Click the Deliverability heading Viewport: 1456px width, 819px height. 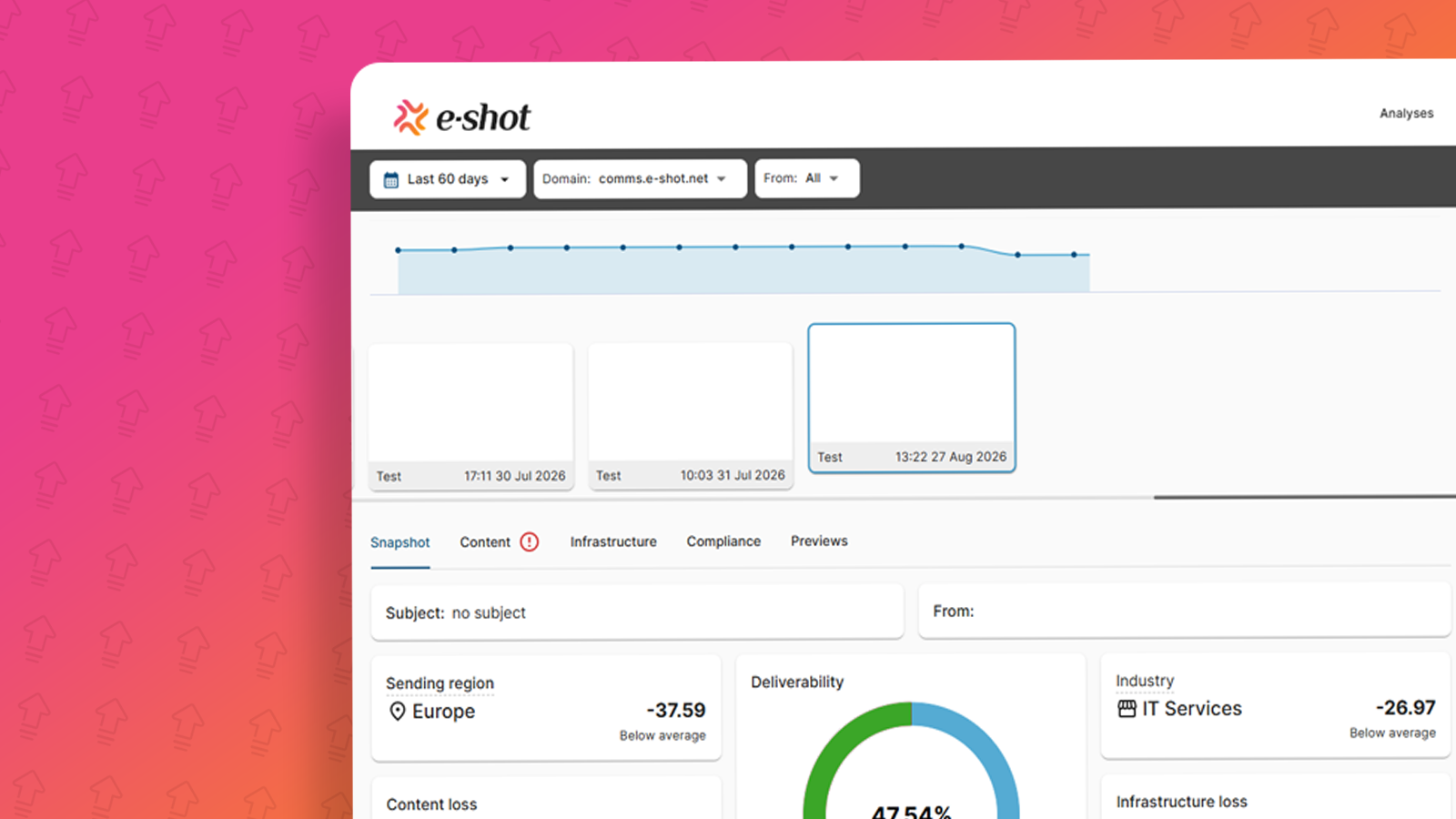(x=797, y=682)
